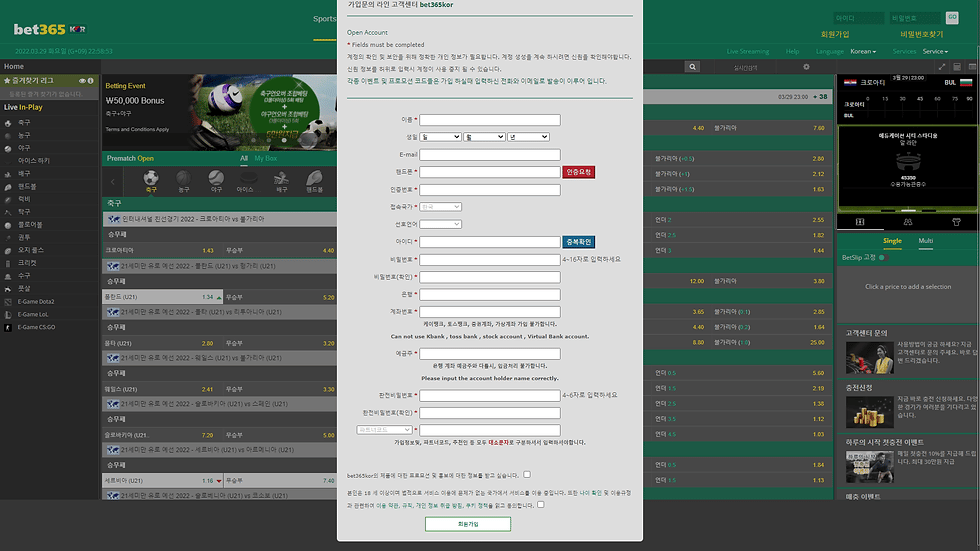Viewport: 980px width, 551px height.
Task: Open the Korean language dropdown in header
Action: tap(863, 51)
